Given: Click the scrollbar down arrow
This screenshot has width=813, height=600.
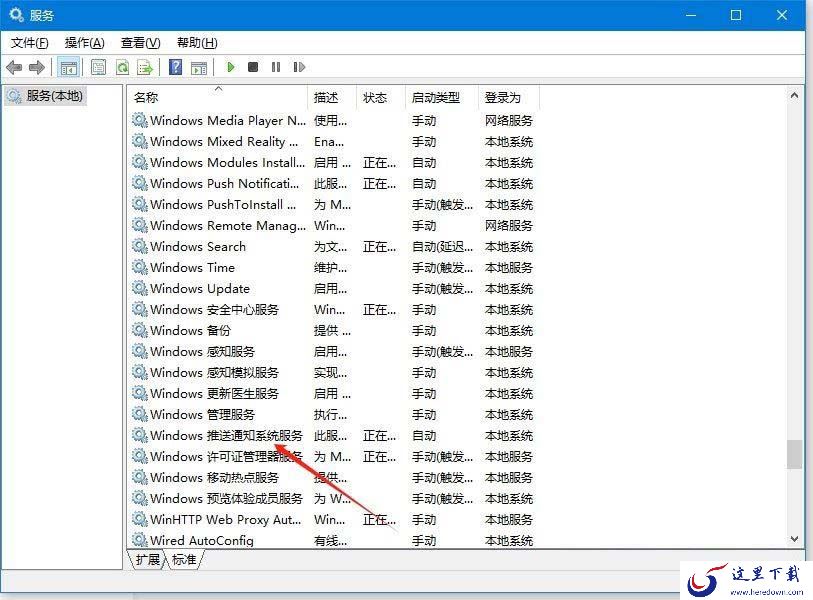Looking at the screenshot, I should pyautogui.click(x=794, y=539).
